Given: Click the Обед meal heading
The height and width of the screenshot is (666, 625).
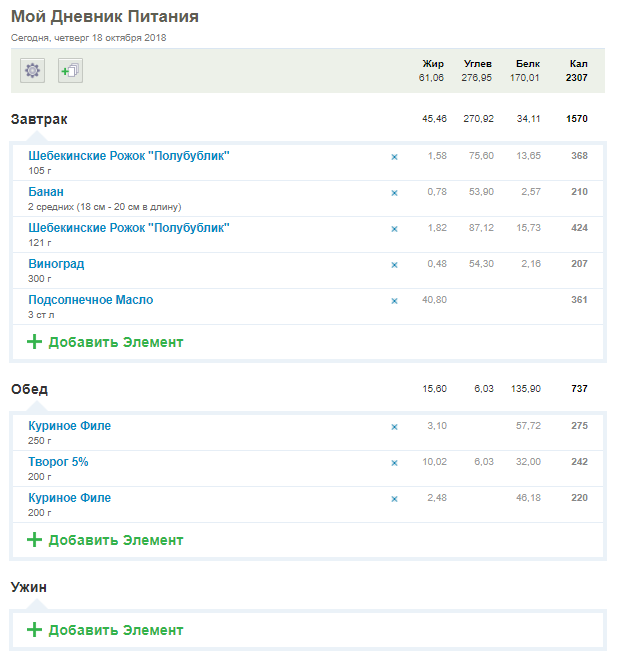Looking at the screenshot, I should [29, 389].
